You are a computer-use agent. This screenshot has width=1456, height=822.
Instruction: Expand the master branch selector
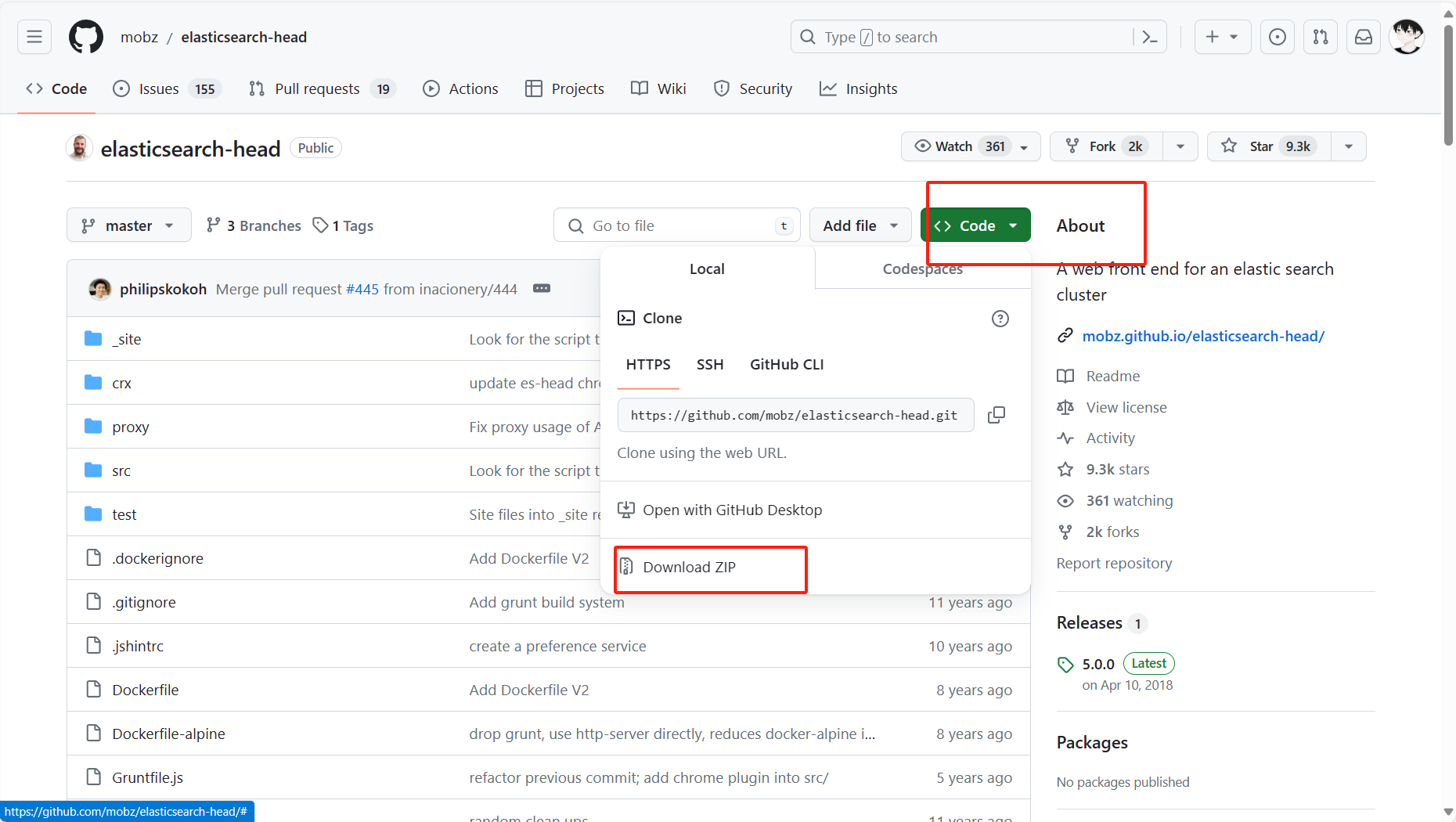[128, 225]
